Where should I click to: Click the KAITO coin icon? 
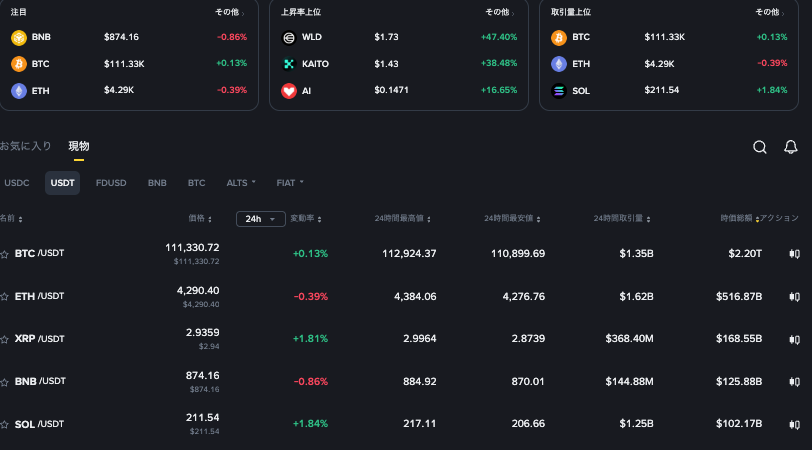[x=289, y=63]
